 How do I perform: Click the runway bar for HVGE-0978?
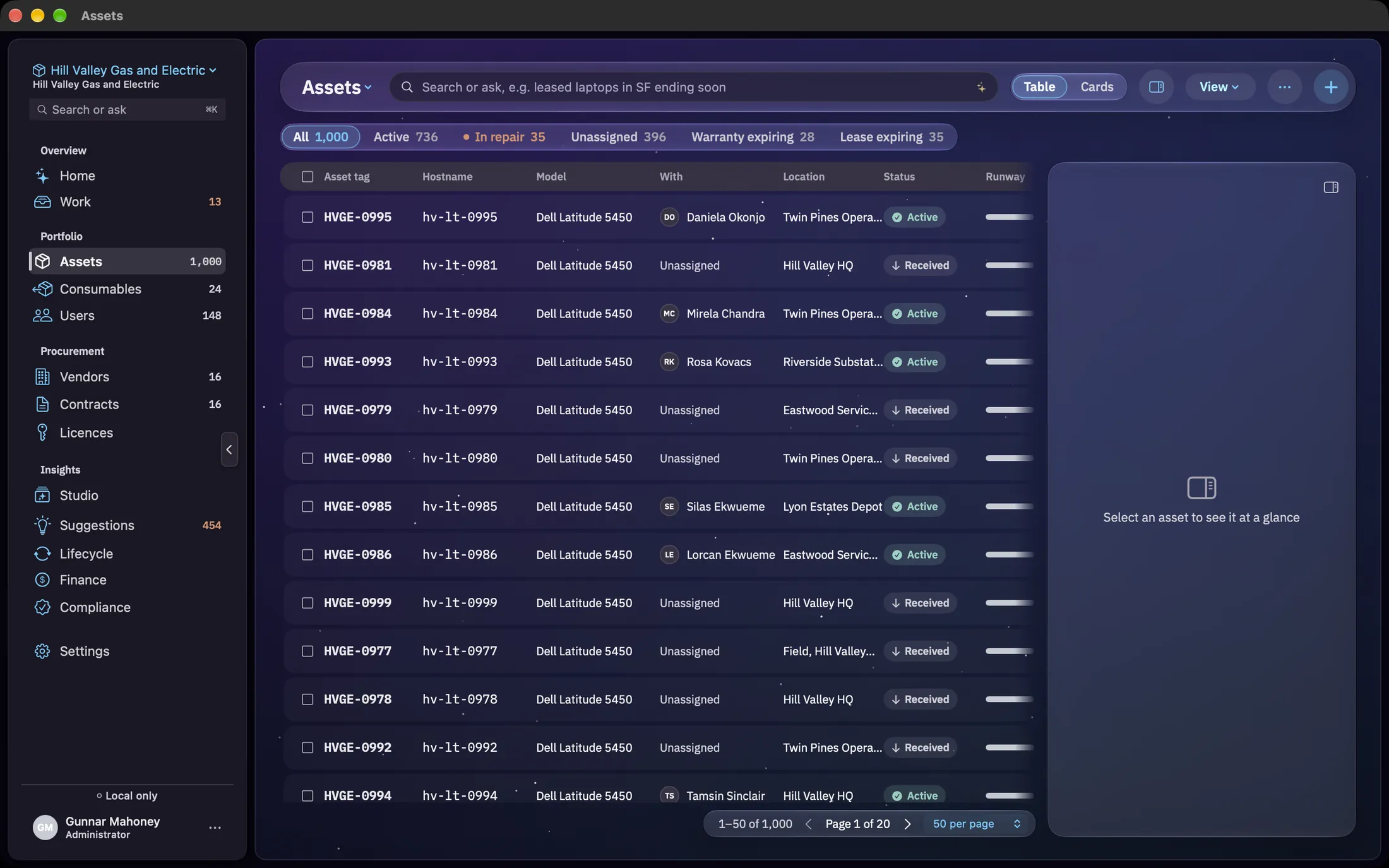coord(1009,699)
